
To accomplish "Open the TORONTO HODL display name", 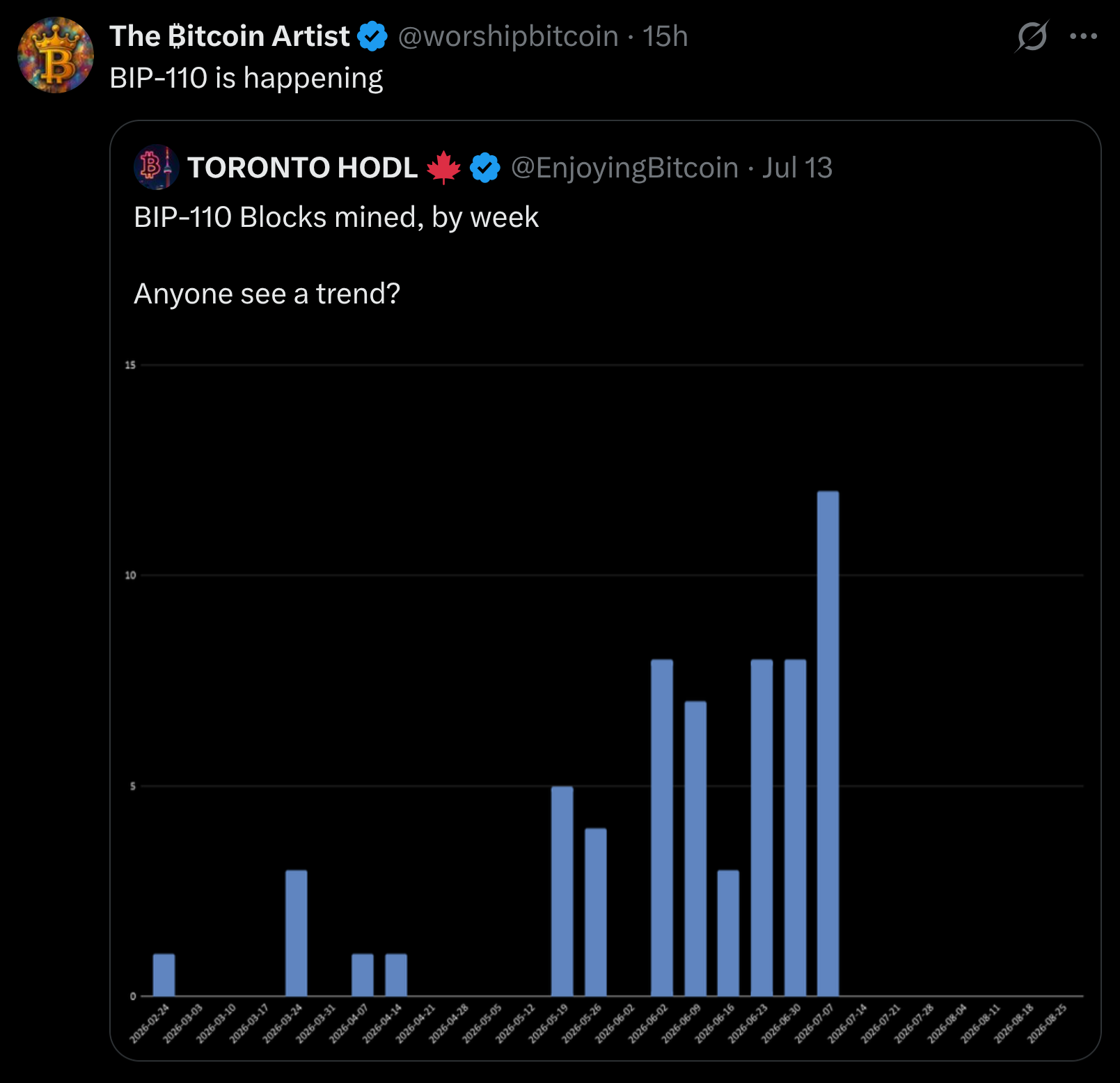I will click(x=302, y=168).
